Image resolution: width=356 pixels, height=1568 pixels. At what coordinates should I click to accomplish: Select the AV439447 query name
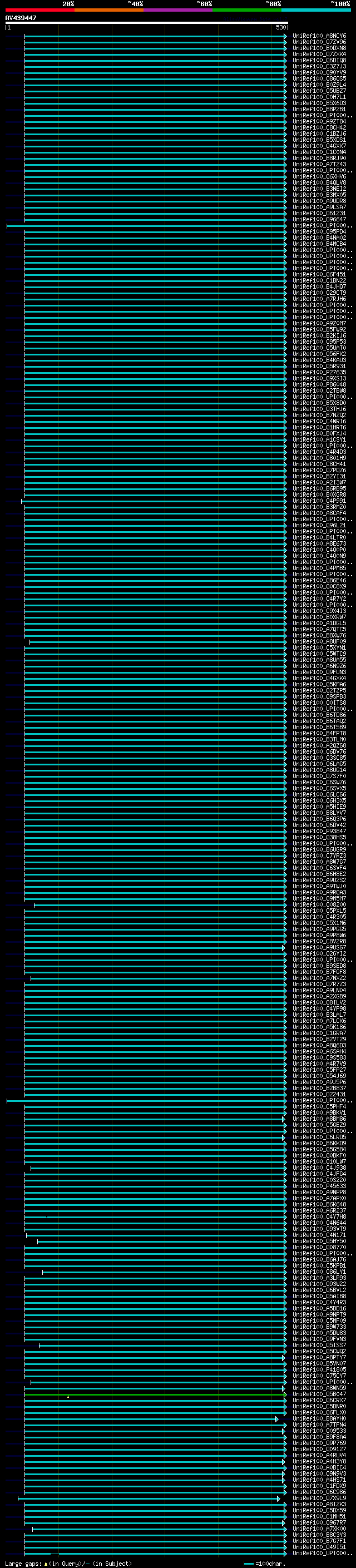21,18
